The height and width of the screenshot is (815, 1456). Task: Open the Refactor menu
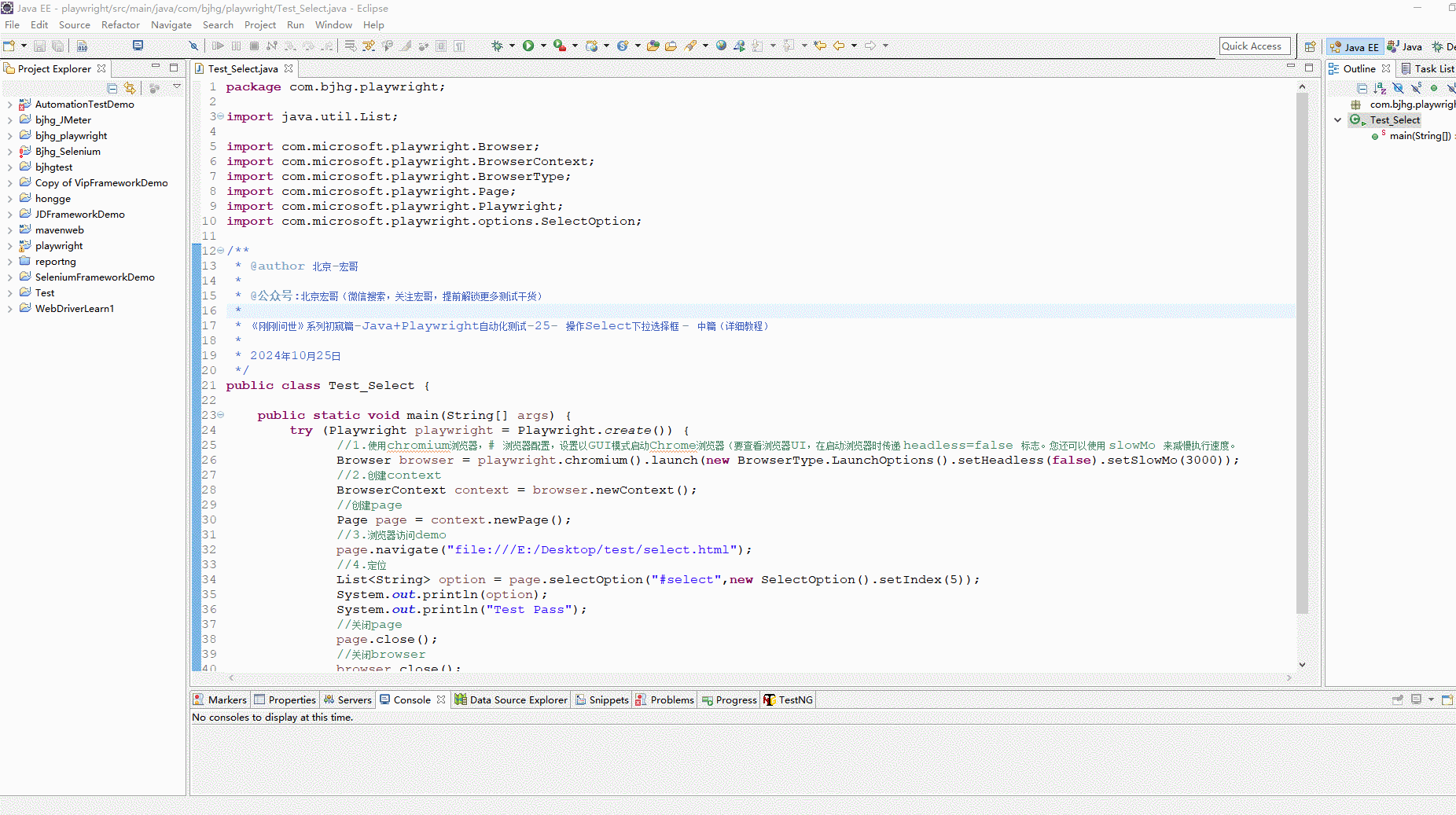120,25
